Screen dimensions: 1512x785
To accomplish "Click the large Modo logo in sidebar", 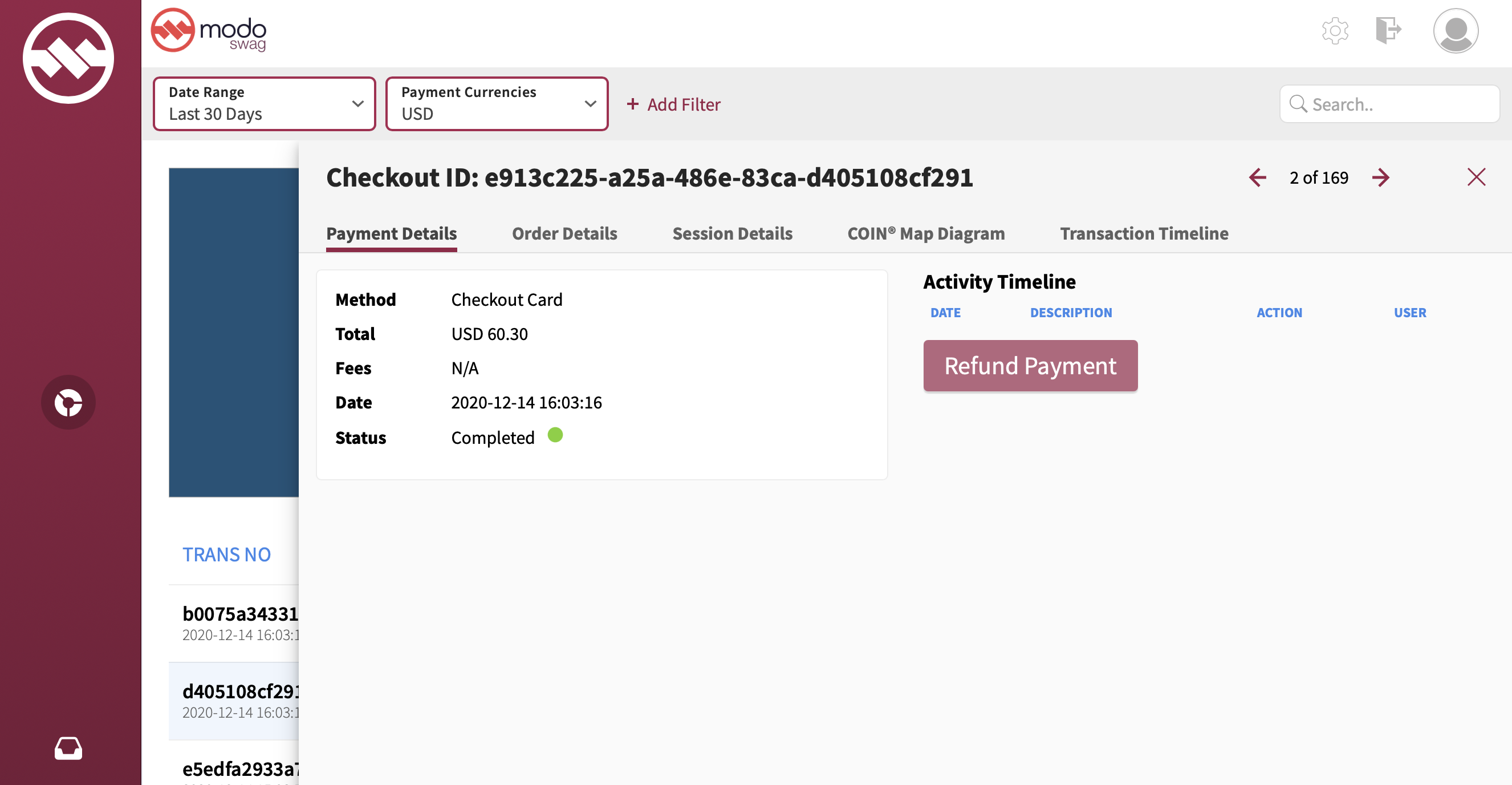I will coord(68,58).
